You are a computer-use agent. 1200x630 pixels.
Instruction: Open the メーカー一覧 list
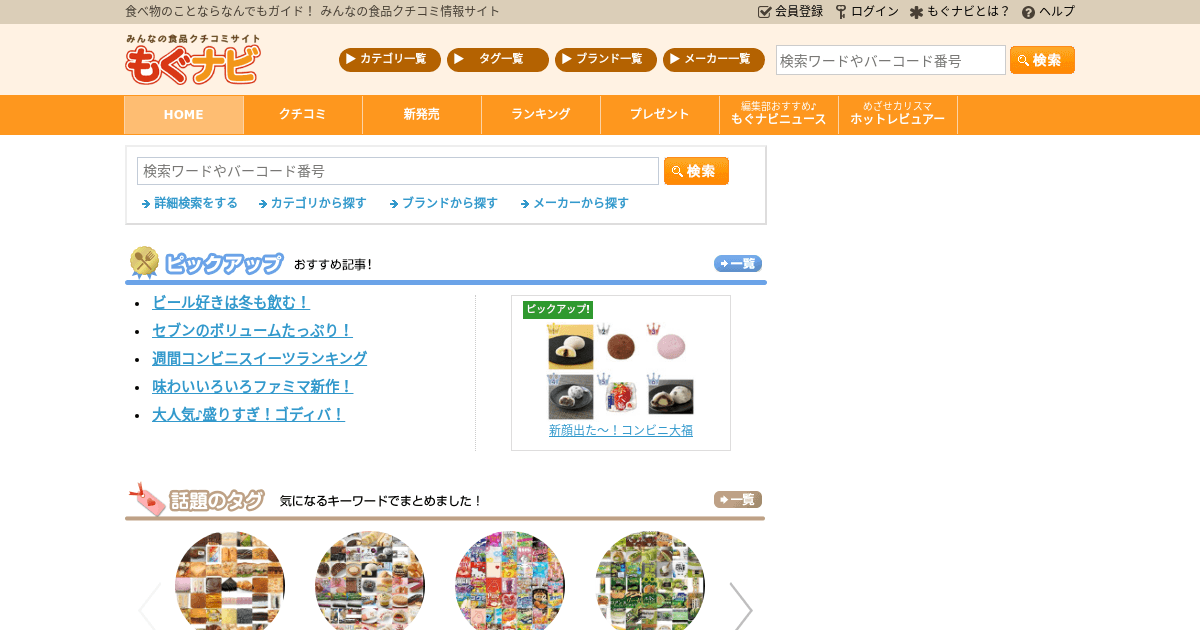tap(713, 59)
